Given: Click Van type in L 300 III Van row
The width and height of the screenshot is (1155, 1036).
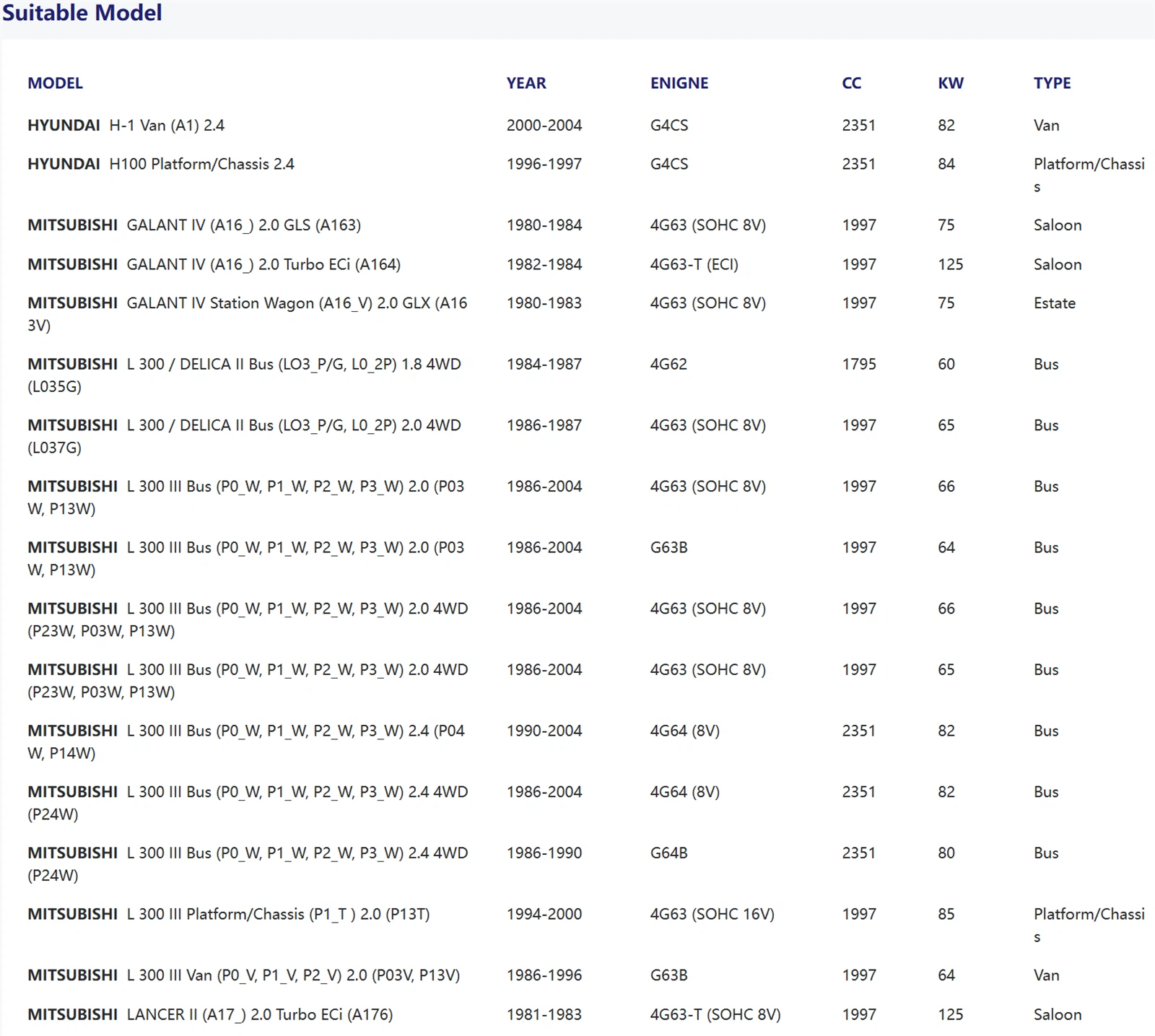Looking at the screenshot, I should click(1047, 975).
